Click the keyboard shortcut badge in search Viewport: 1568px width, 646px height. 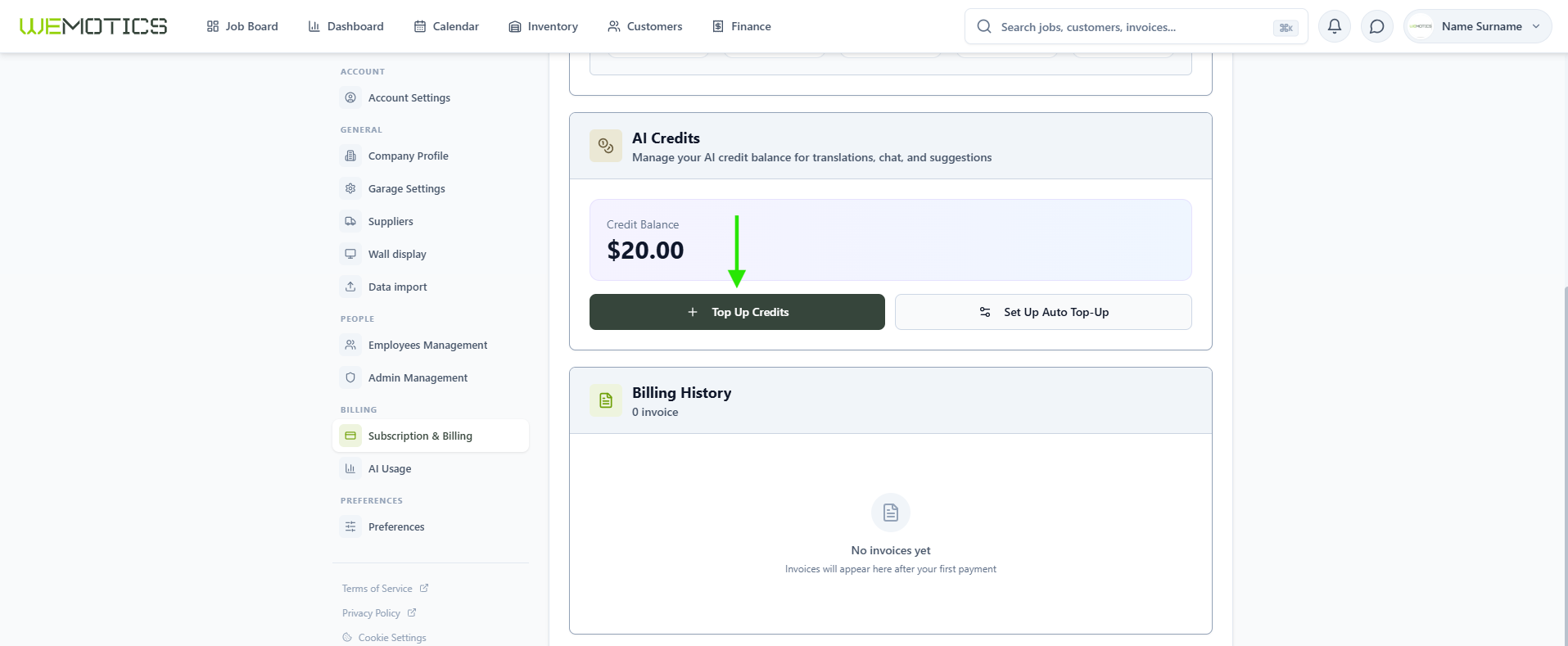[x=1286, y=28]
